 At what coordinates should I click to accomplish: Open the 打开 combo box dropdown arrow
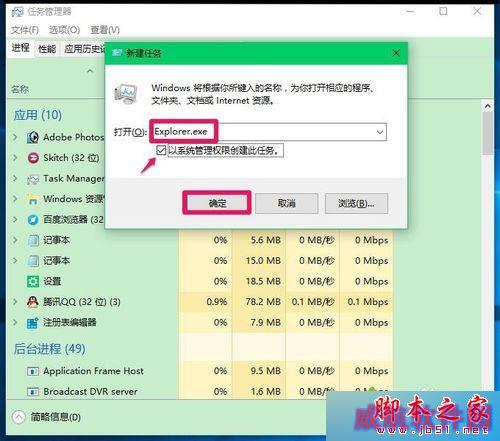[380, 132]
